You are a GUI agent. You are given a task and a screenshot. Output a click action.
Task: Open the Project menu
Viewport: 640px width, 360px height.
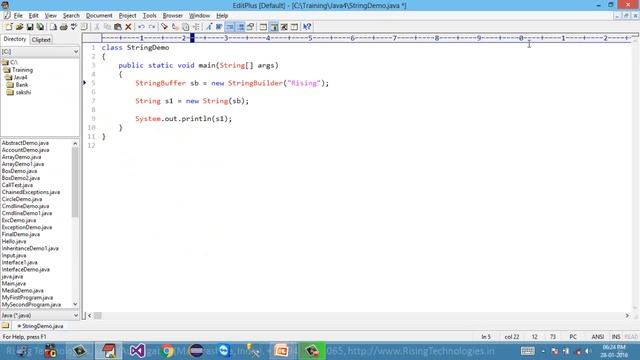127,16
